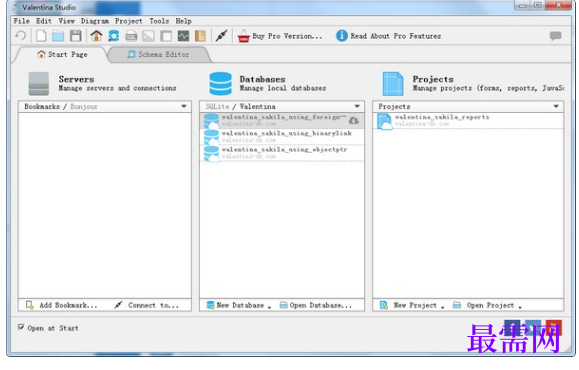Expand the Projects dropdown

pyautogui.click(x=556, y=106)
